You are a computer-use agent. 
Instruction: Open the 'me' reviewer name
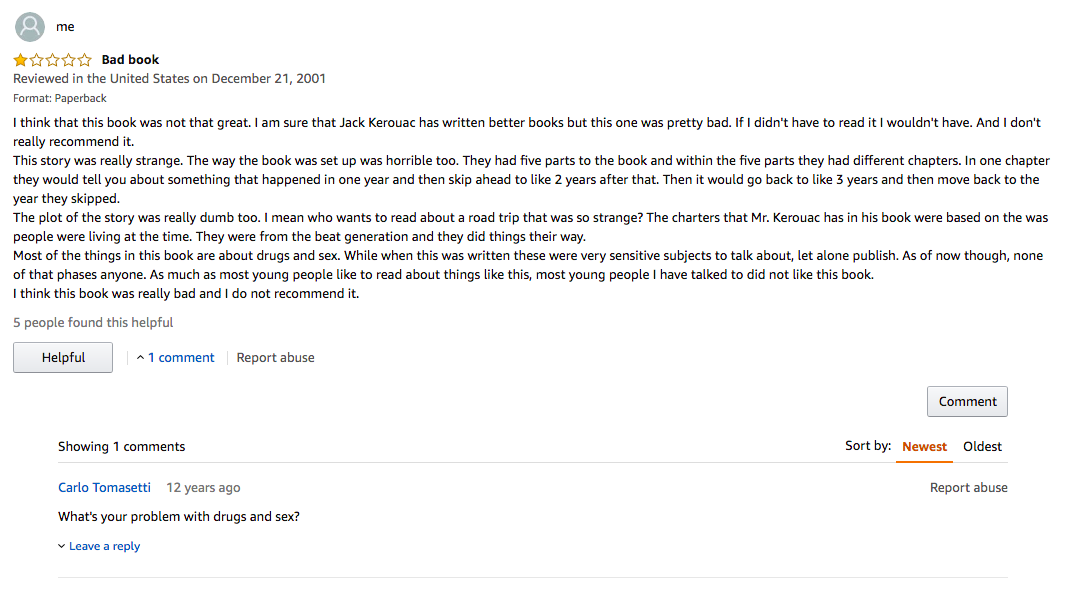pyautogui.click(x=65, y=27)
